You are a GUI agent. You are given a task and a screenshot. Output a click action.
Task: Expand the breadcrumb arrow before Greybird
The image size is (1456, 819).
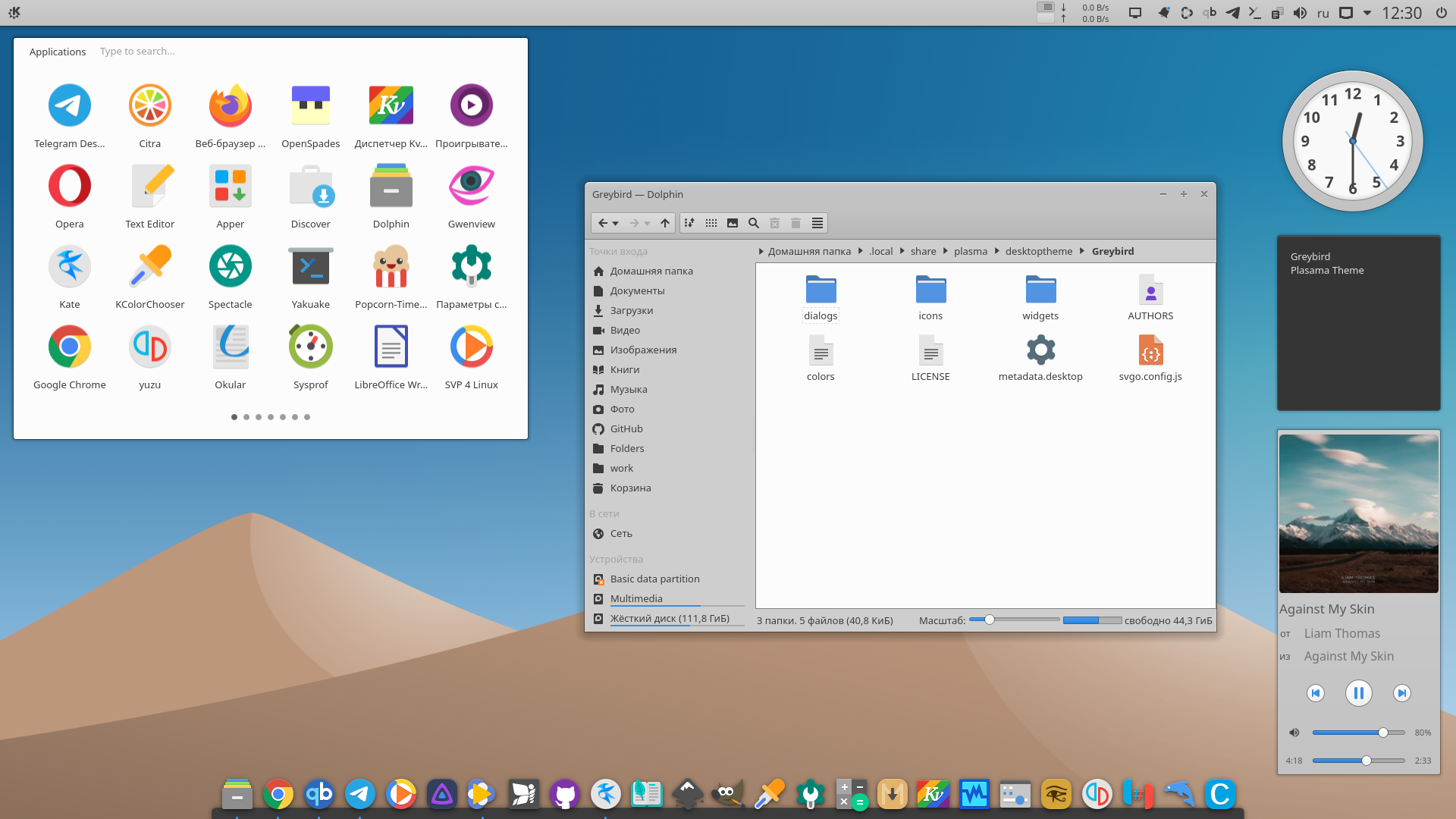coord(1082,251)
